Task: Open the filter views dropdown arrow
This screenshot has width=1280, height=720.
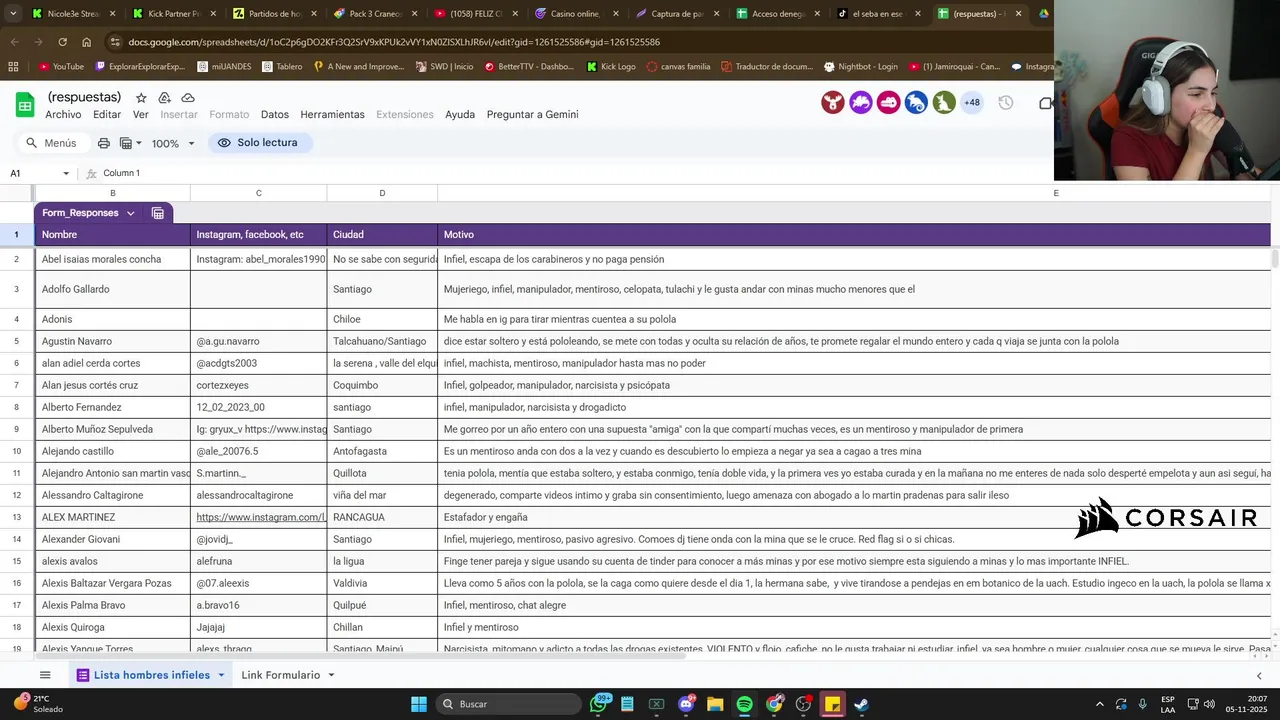Action: coord(139,143)
